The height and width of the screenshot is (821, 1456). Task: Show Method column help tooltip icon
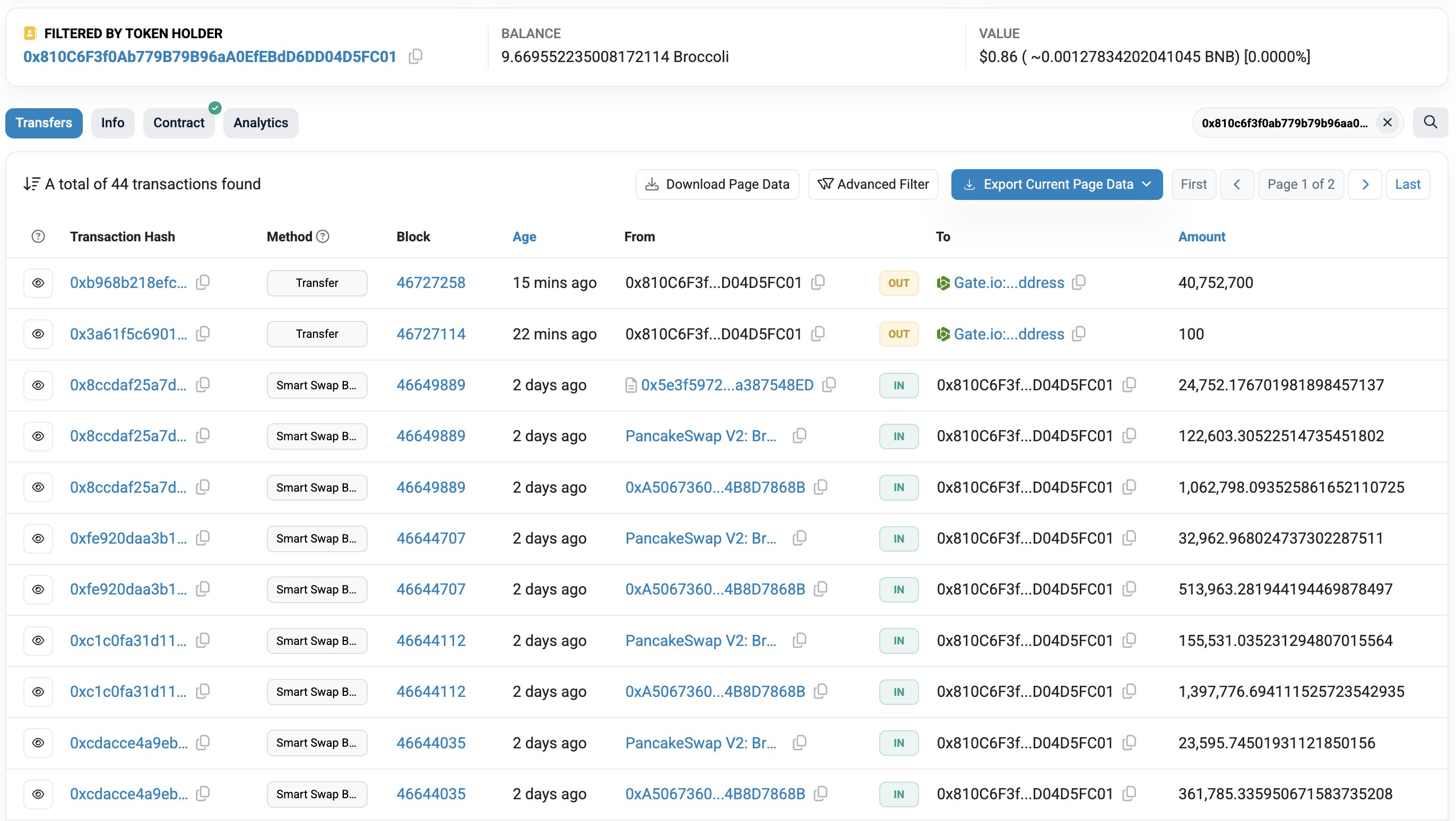[323, 236]
